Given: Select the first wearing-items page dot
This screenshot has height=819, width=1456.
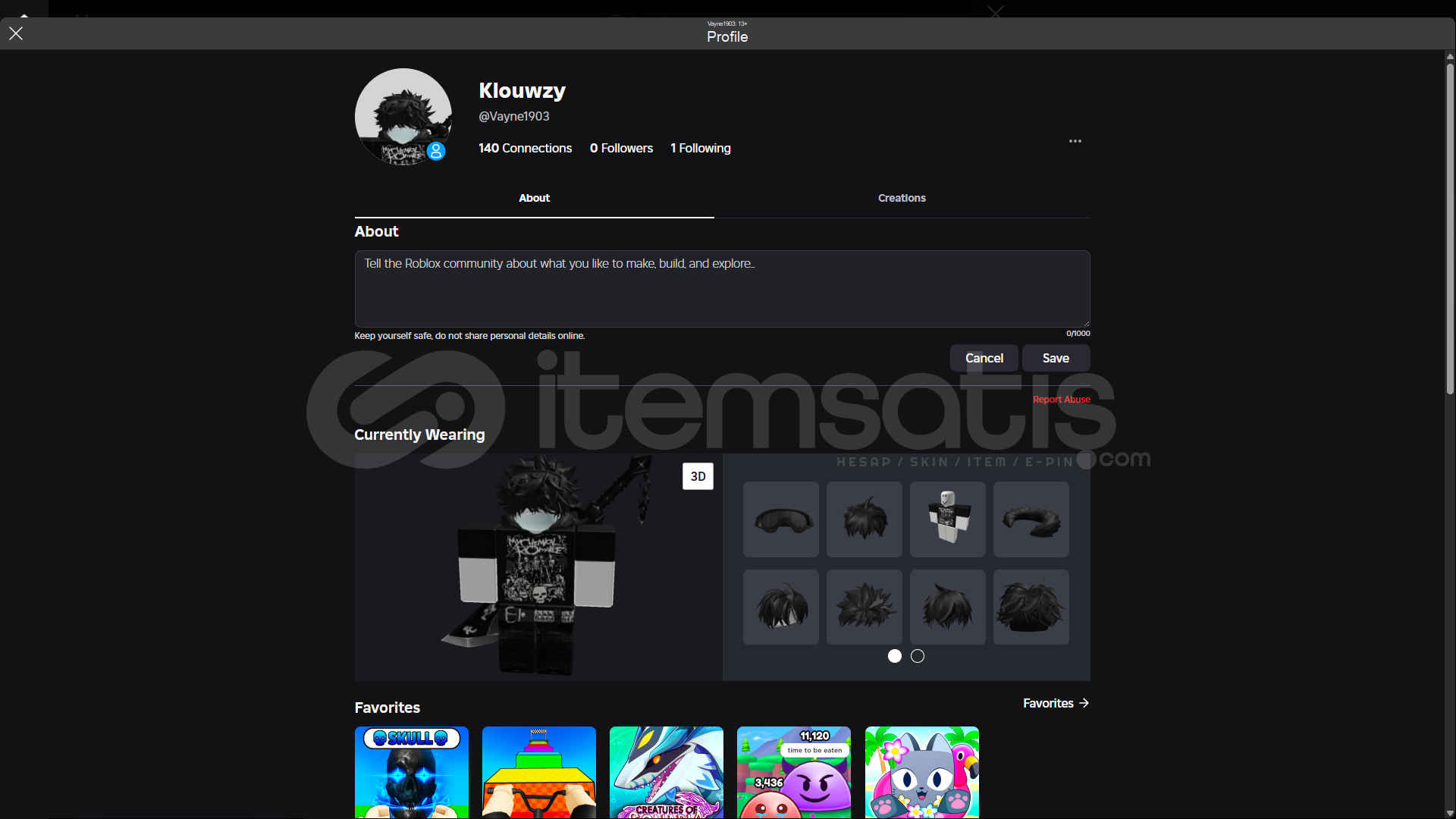Looking at the screenshot, I should [x=895, y=656].
